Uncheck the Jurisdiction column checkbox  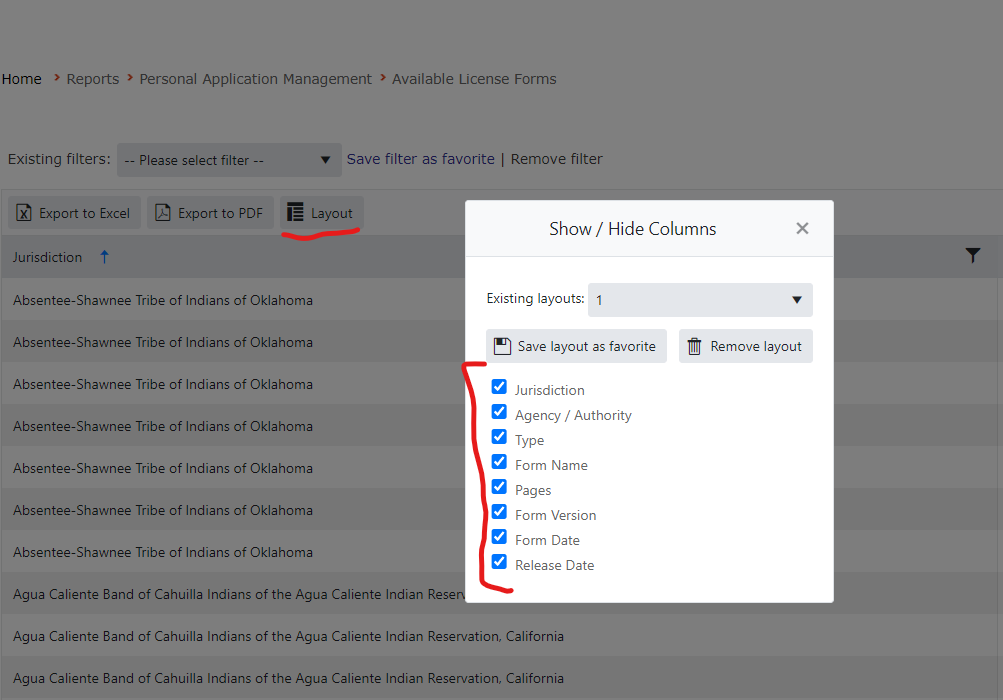pyautogui.click(x=499, y=387)
